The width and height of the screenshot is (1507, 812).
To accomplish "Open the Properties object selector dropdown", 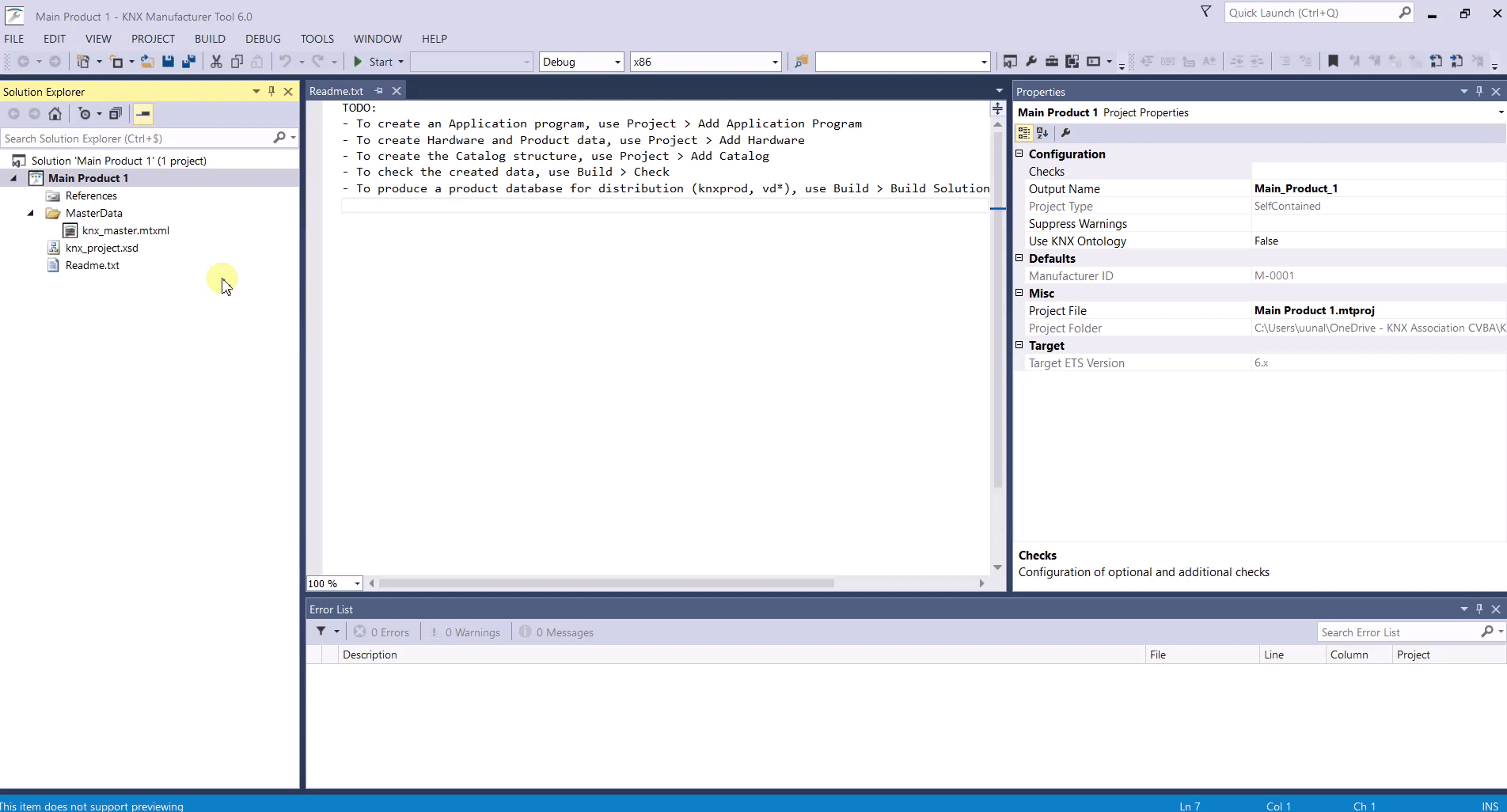I will click(1501, 112).
